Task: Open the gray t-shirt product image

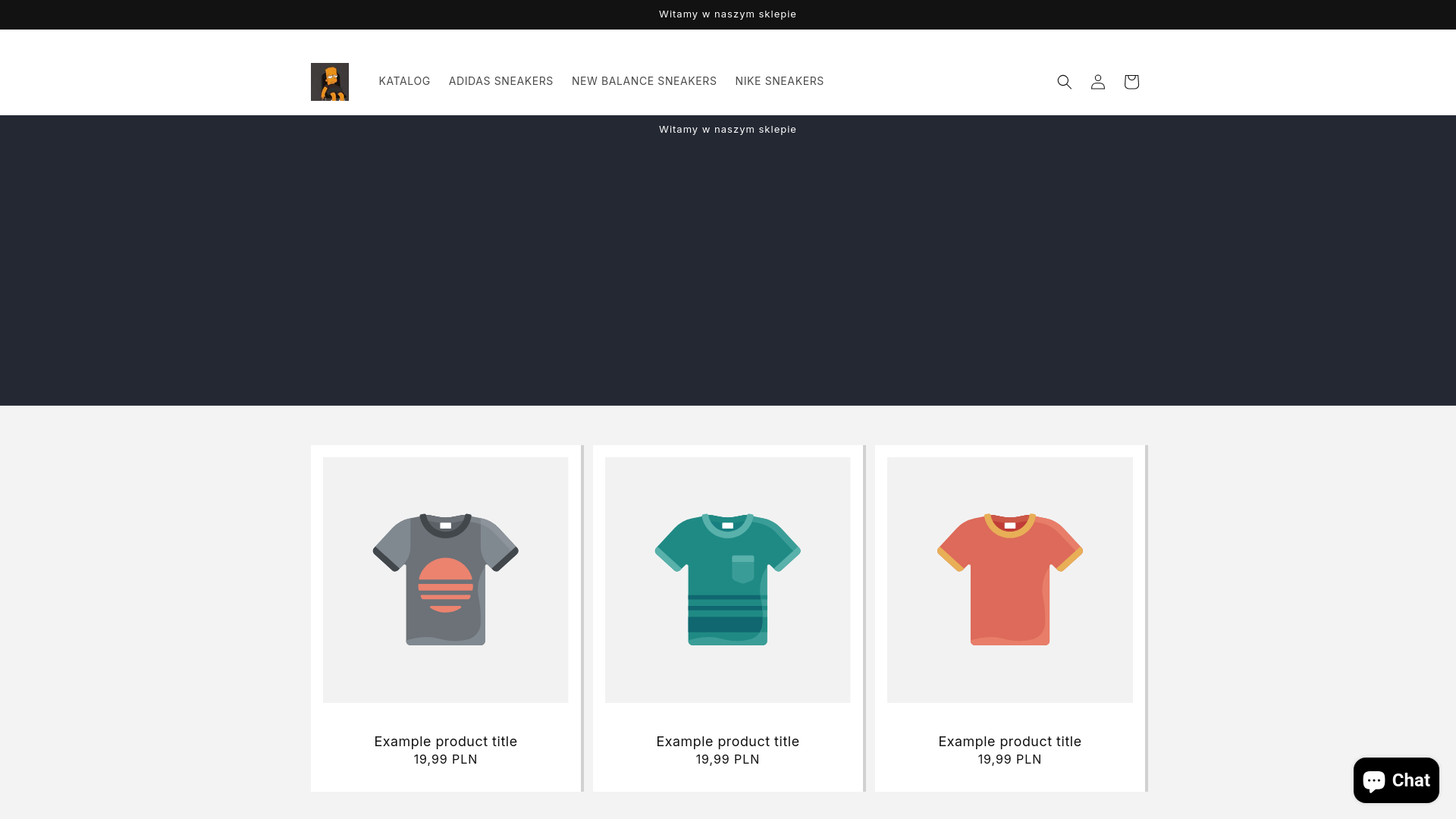Action: 445,580
